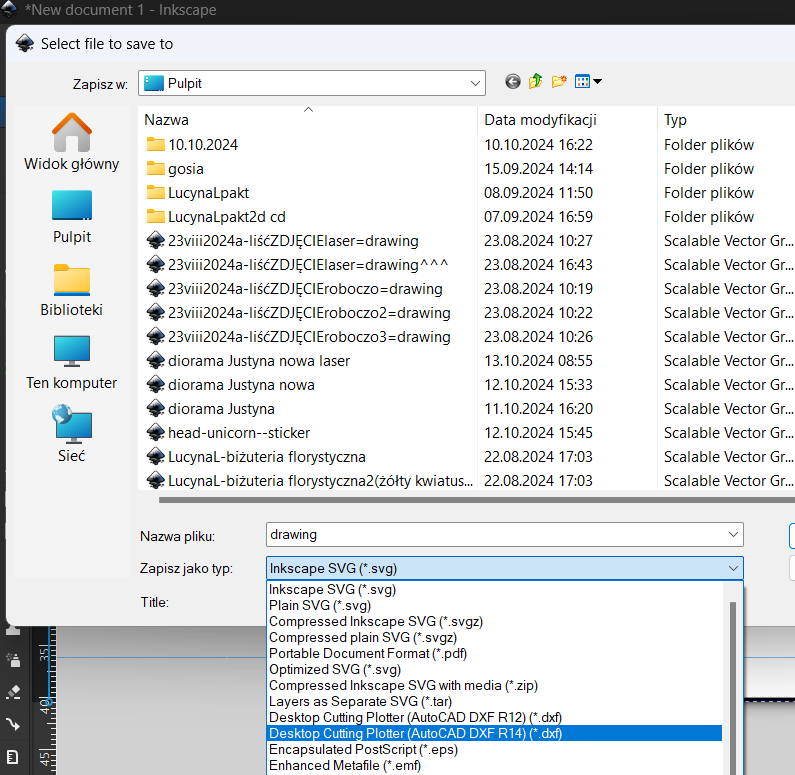Choose Portable Document Format (*.pdf)
This screenshot has width=795, height=775.
point(494,653)
